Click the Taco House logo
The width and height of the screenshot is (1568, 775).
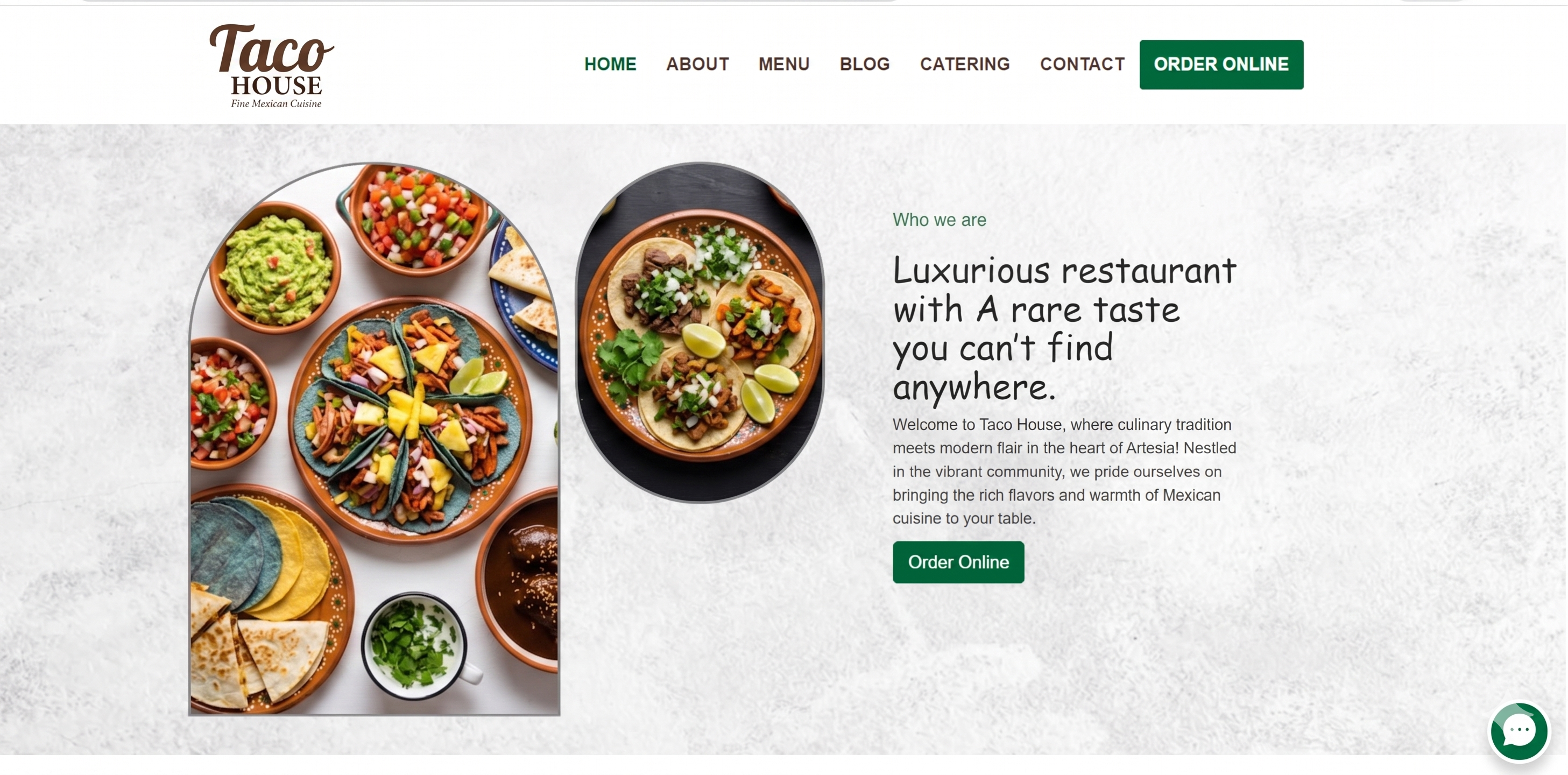pyautogui.click(x=272, y=66)
